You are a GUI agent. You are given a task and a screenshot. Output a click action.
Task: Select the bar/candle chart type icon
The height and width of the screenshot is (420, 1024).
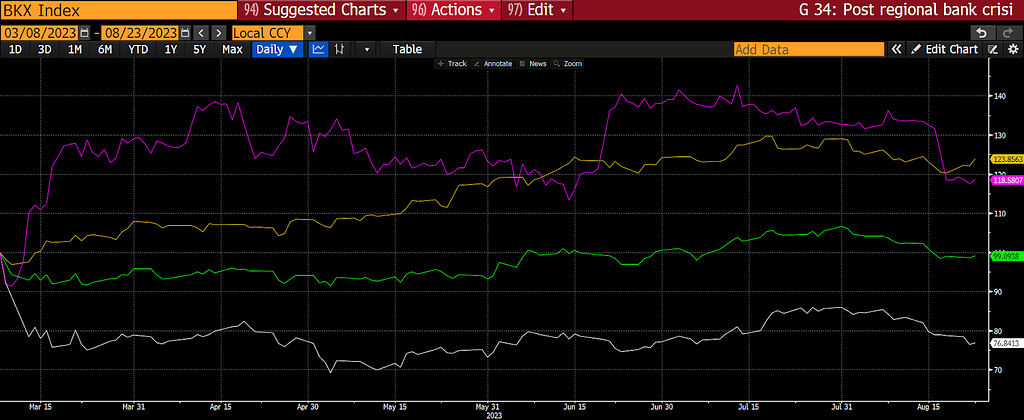pyautogui.click(x=340, y=49)
